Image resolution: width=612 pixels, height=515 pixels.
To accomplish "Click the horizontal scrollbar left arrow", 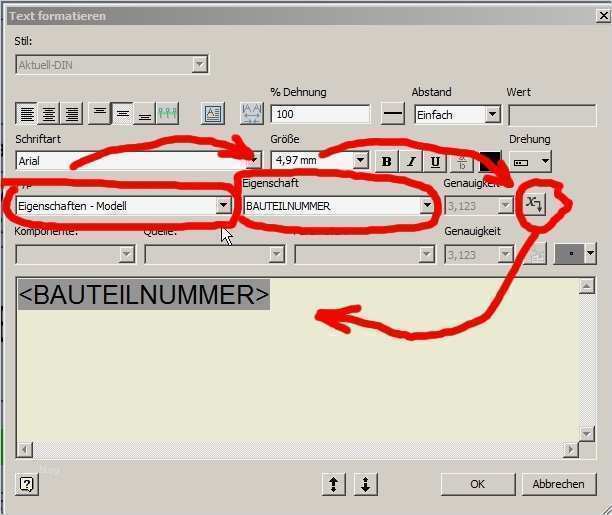I will click(x=25, y=450).
